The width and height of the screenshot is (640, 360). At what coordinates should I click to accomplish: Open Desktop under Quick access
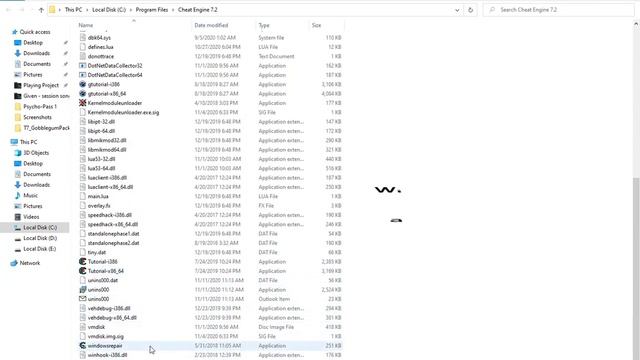[33, 42]
